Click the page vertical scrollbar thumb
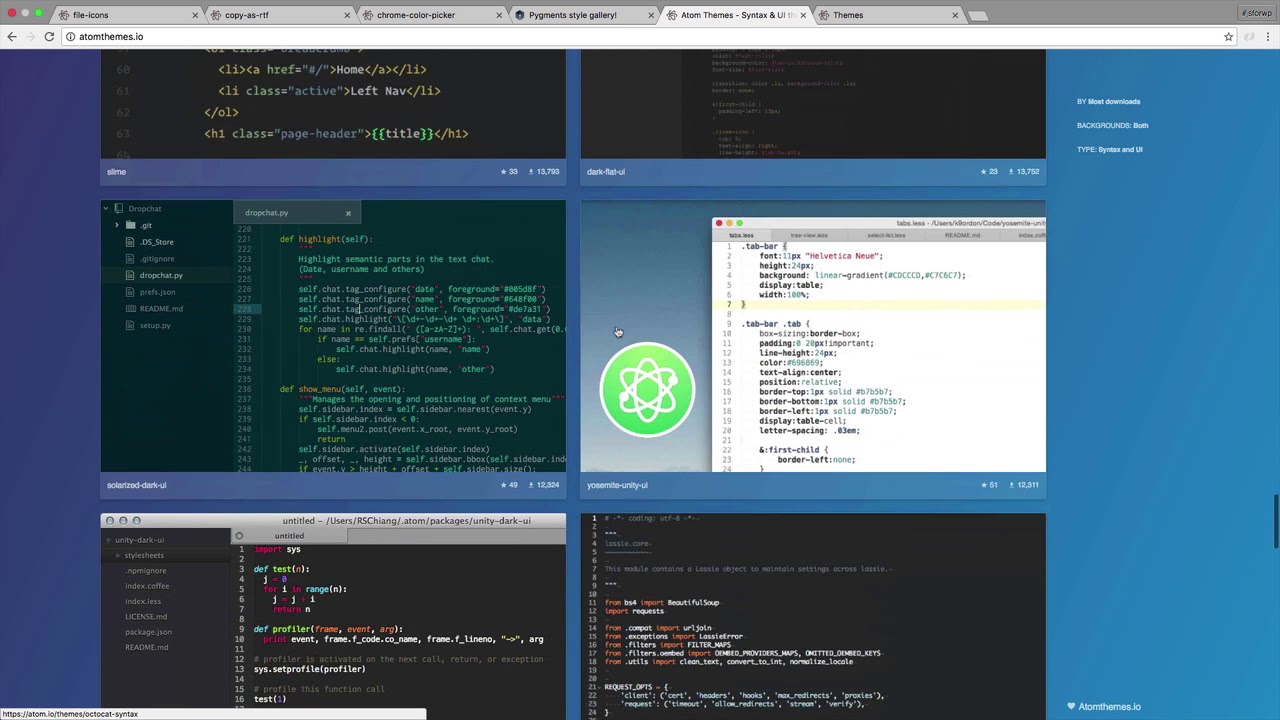This screenshot has width=1280, height=720. coord(1275,520)
